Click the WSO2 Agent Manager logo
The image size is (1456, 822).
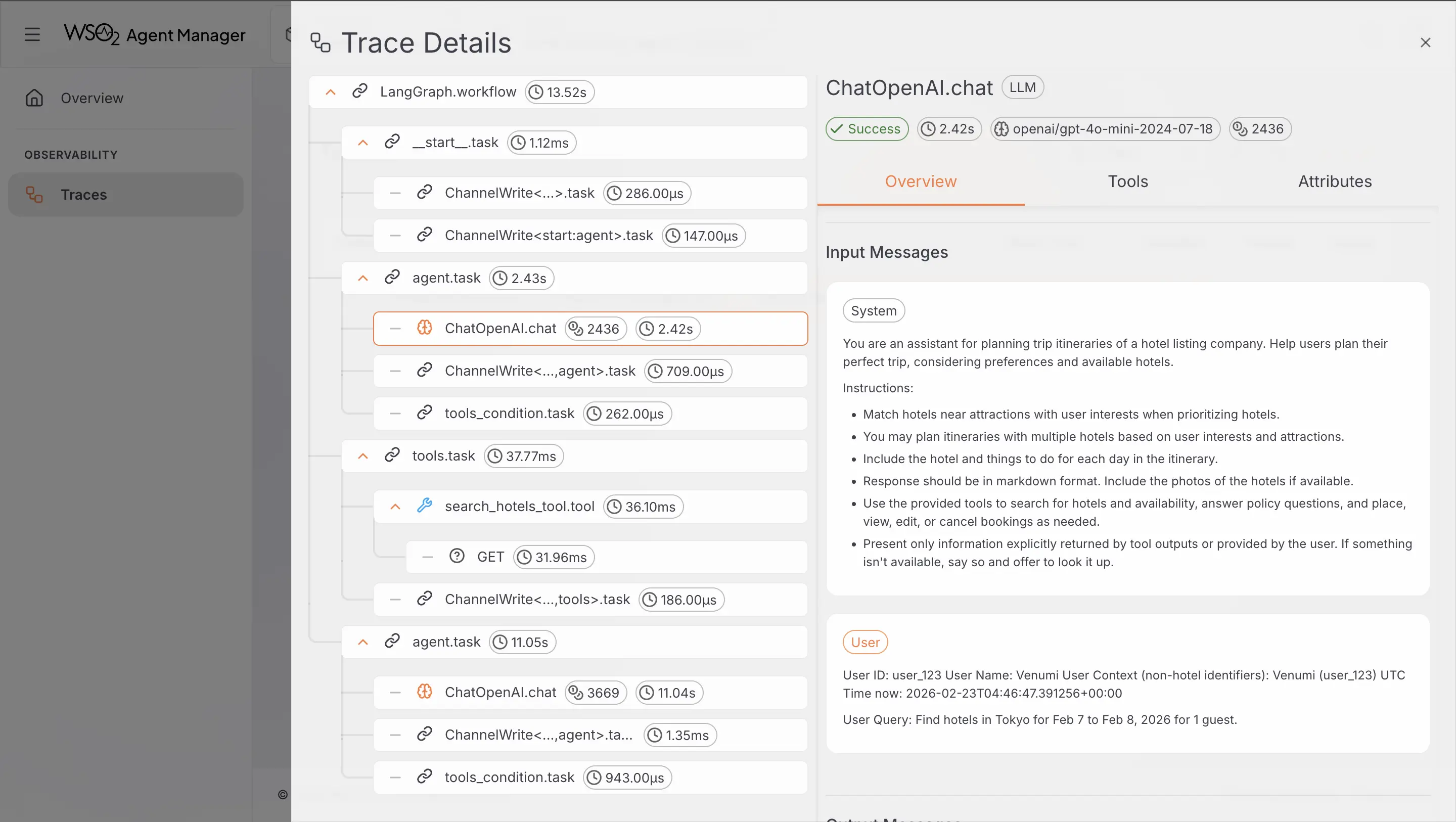tap(154, 34)
